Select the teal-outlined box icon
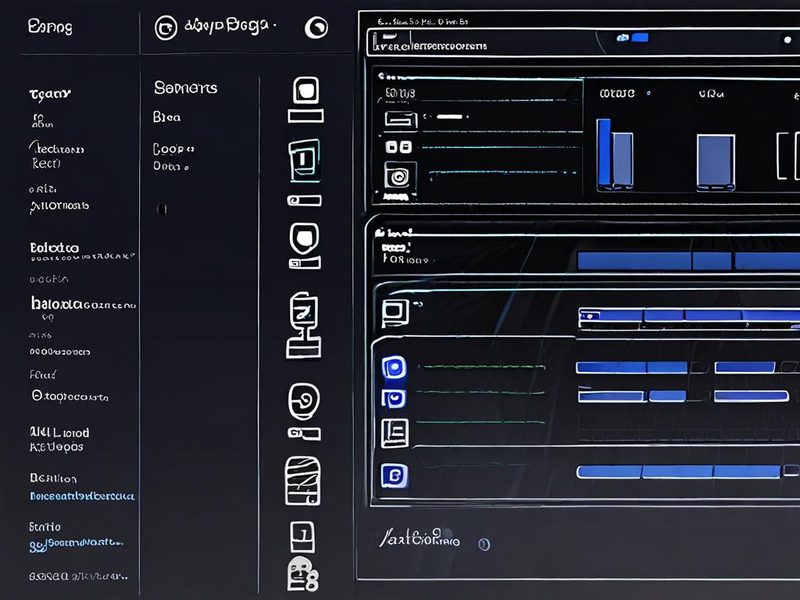 click(x=305, y=160)
